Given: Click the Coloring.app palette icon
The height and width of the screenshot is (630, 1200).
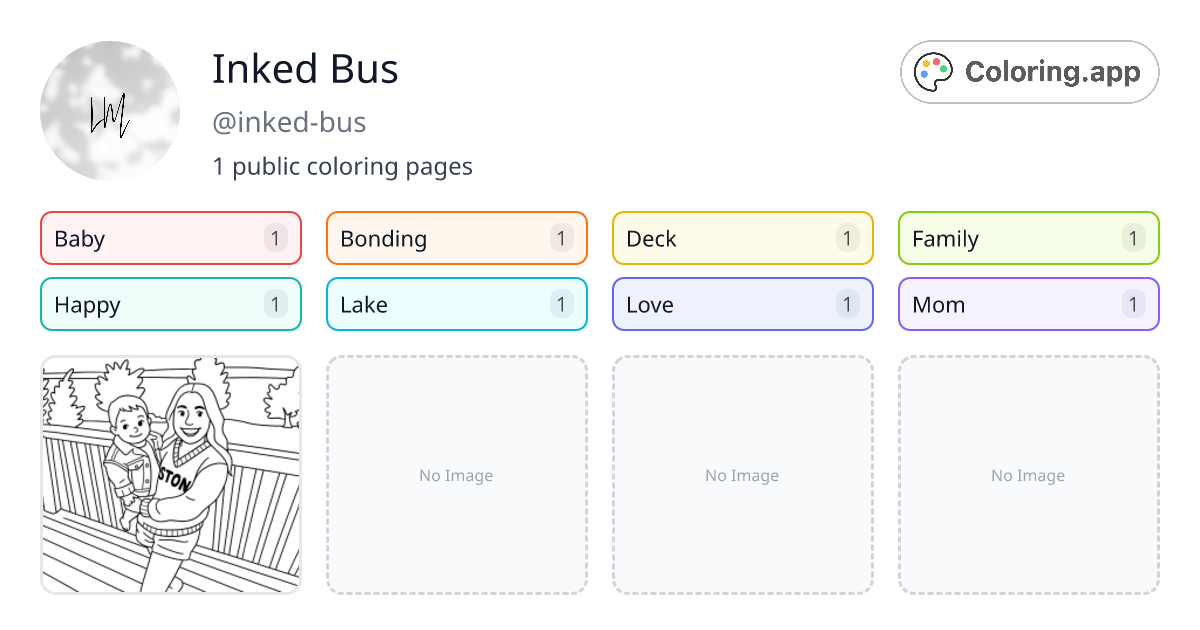Looking at the screenshot, I should [x=932, y=71].
